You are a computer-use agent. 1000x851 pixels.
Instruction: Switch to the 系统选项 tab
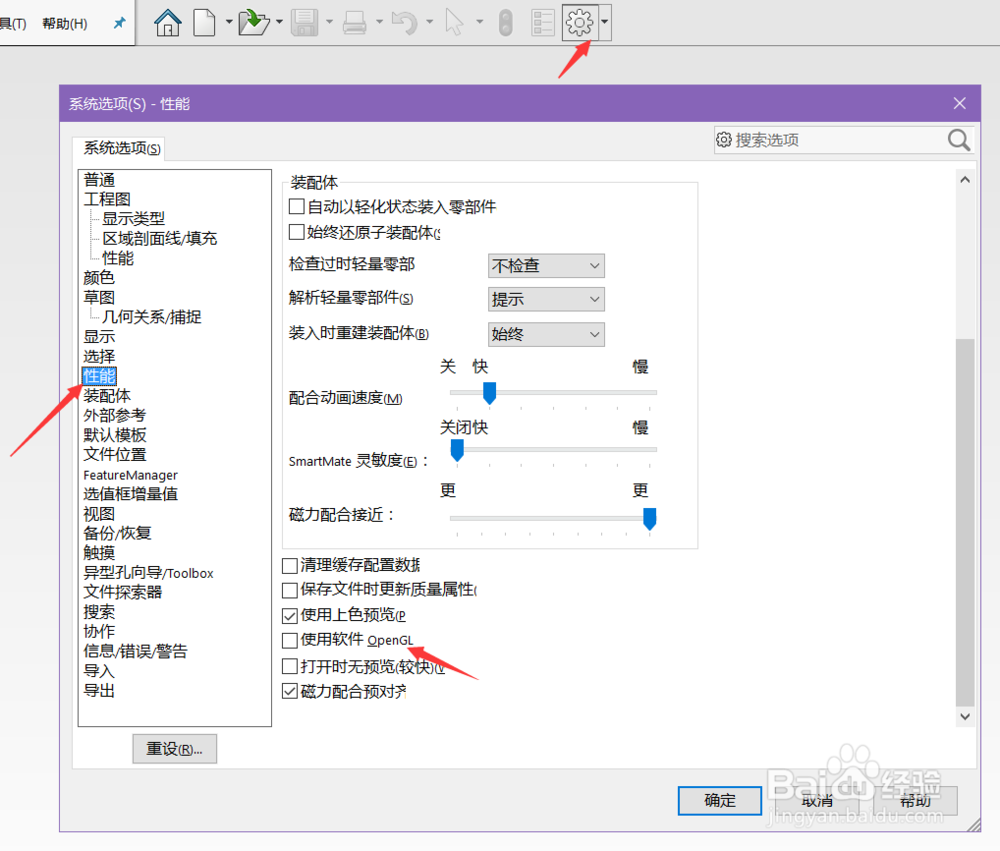point(118,148)
